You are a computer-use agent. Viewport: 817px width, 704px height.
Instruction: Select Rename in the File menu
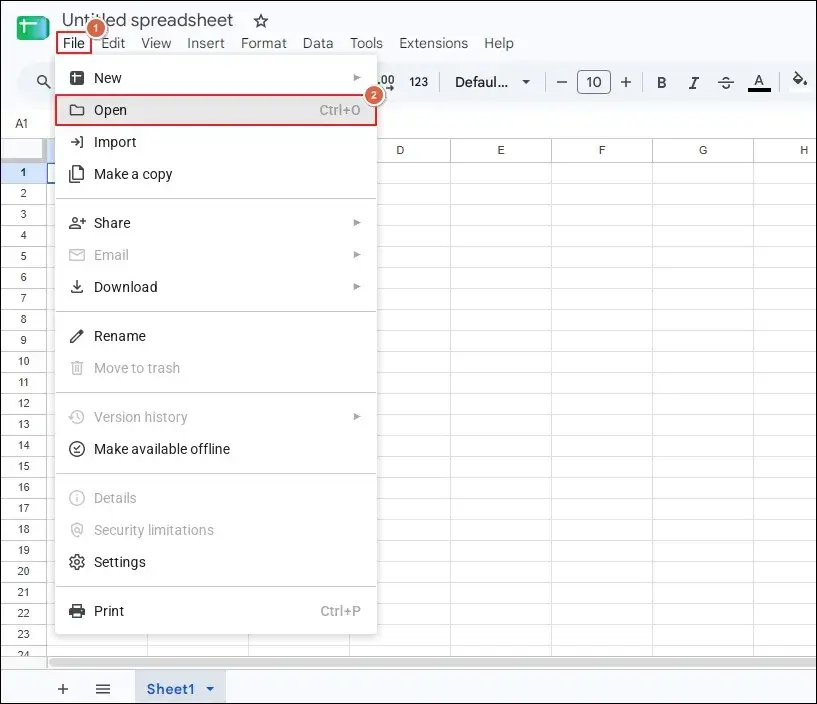click(x=216, y=336)
